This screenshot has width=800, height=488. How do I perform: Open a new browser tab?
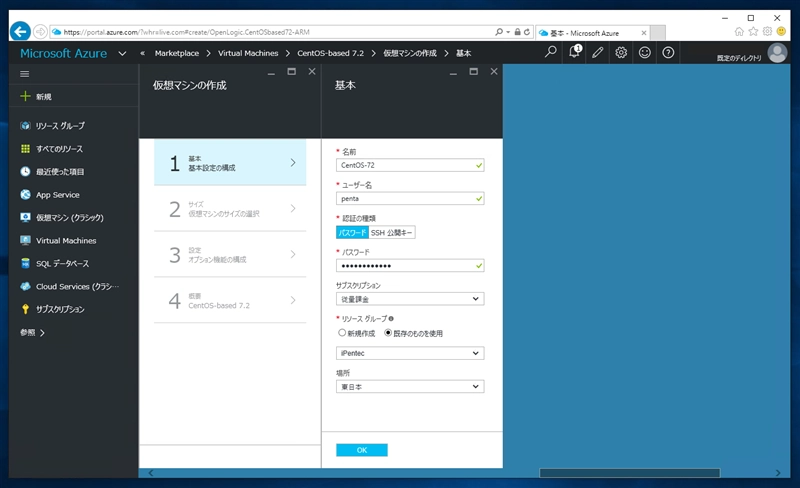(658, 33)
